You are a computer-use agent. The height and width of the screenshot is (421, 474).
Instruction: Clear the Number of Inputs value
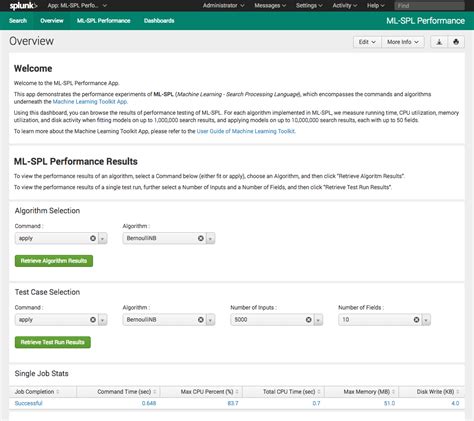[x=309, y=320]
